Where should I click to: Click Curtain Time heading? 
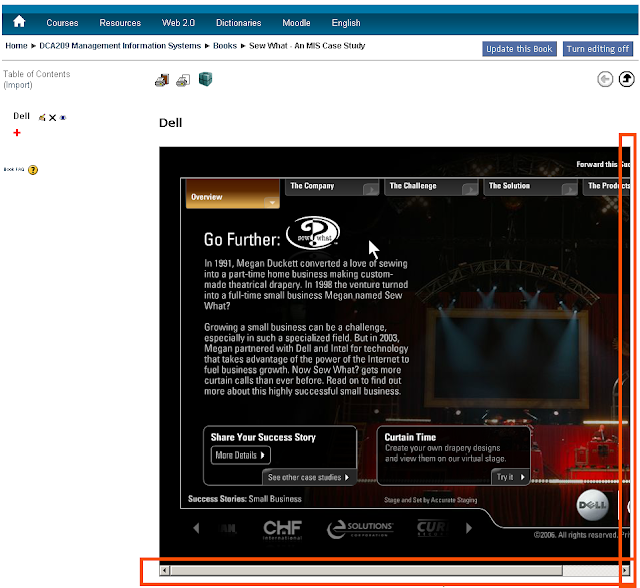point(410,437)
